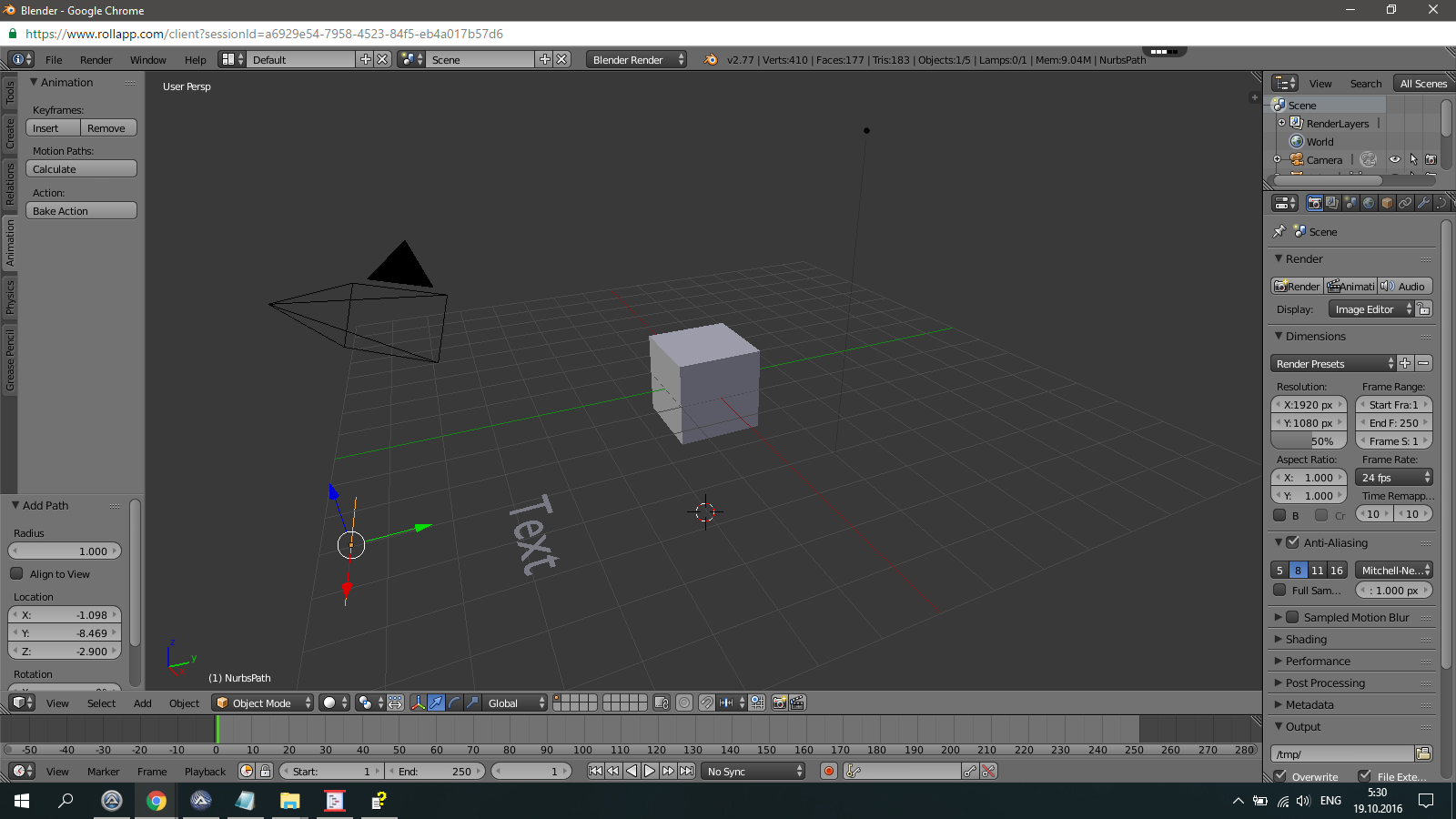The width and height of the screenshot is (1456, 819).
Task: Expand the Shading panel
Action: pos(1306,639)
